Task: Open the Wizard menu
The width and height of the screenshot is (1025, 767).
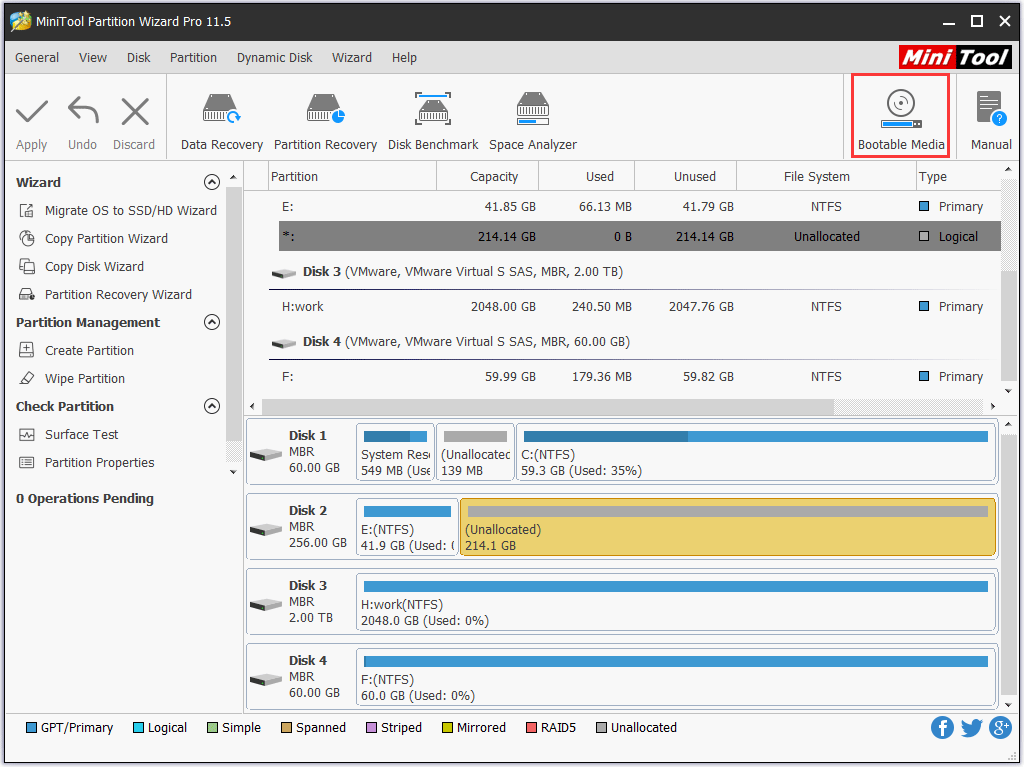Action: [x=352, y=58]
